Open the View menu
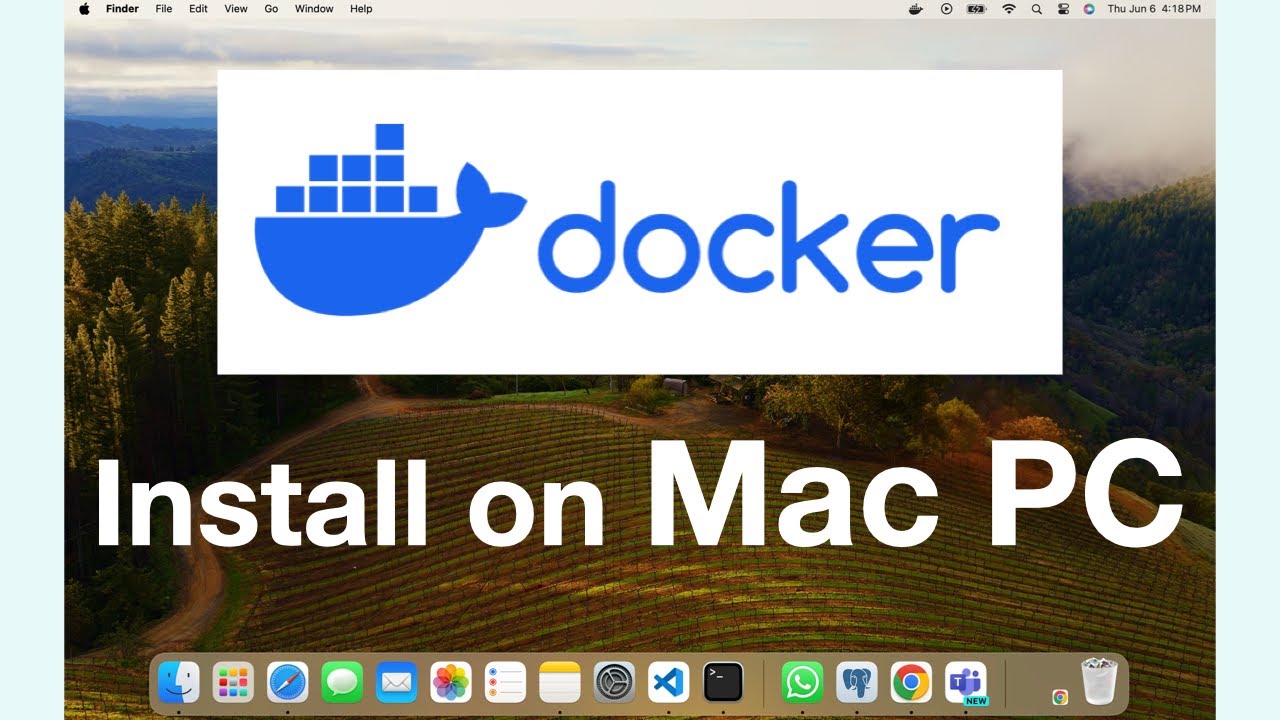Viewport: 1280px width, 720px height. [236, 9]
